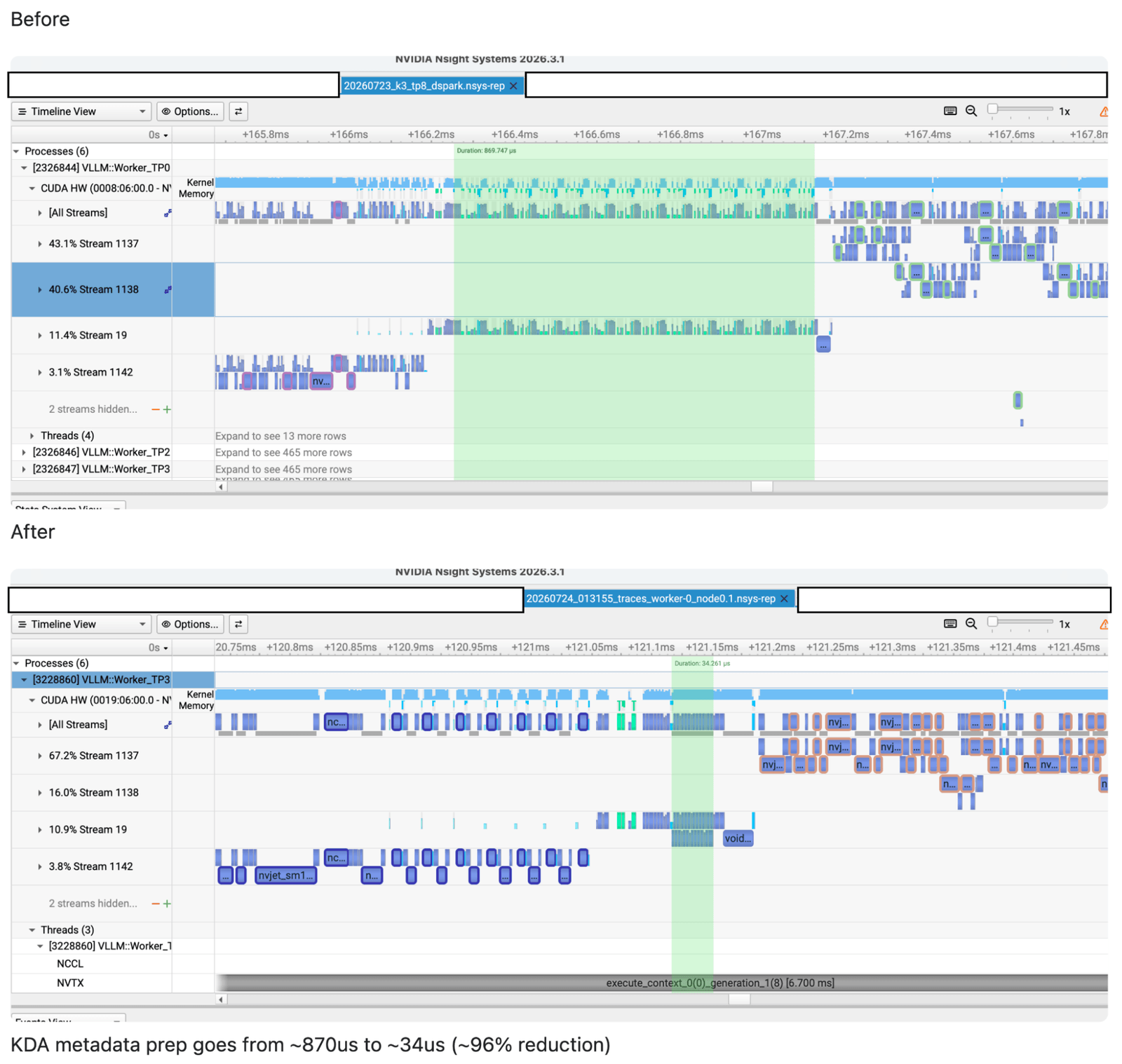This screenshot has height=1064, width=1122.
Task: Open the 0s time dropdown in Before window
Action: 158,135
